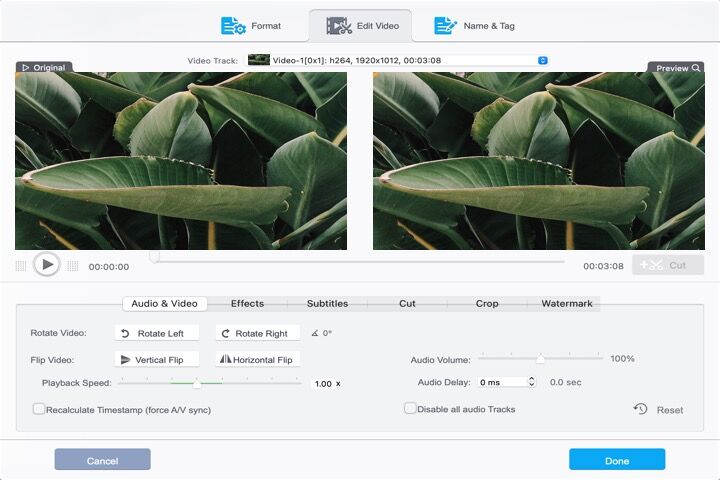
Task: Open the Watermark tab
Action: [567, 304]
